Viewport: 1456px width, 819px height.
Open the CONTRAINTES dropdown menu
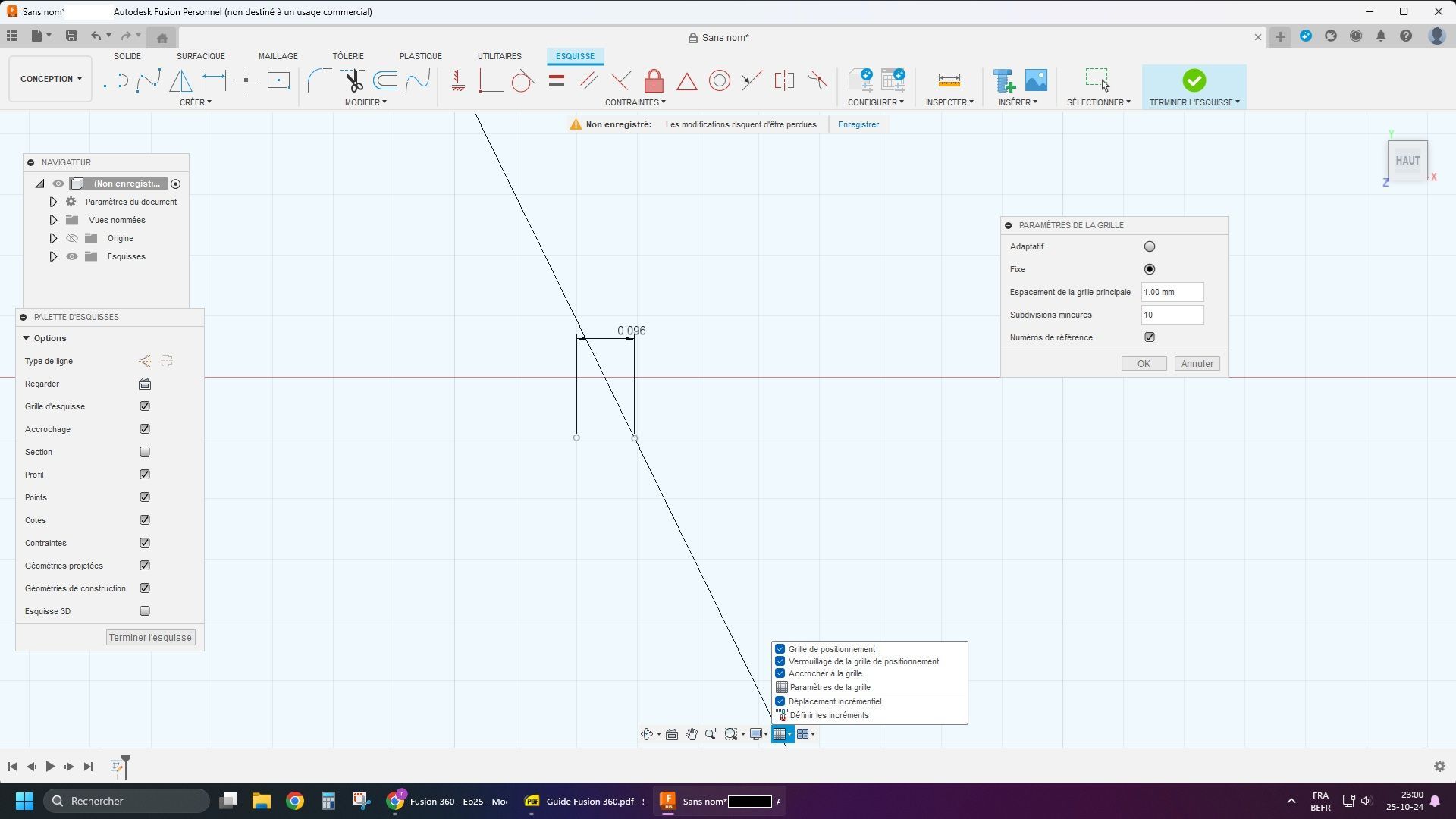(x=635, y=102)
